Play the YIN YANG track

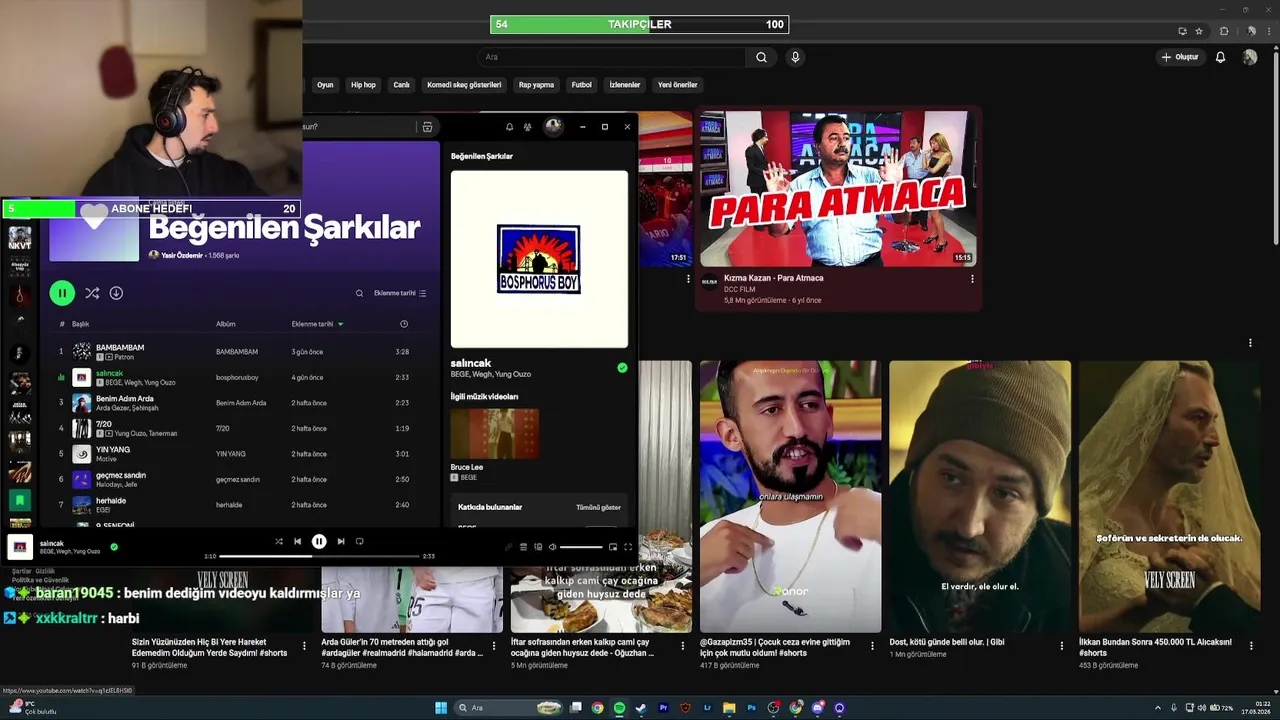click(240, 454)
